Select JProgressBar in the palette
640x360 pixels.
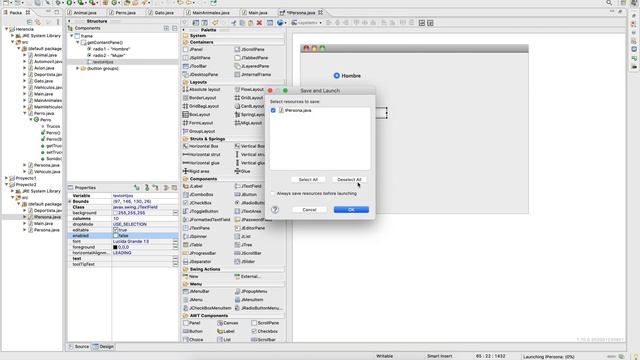(200, 253)
